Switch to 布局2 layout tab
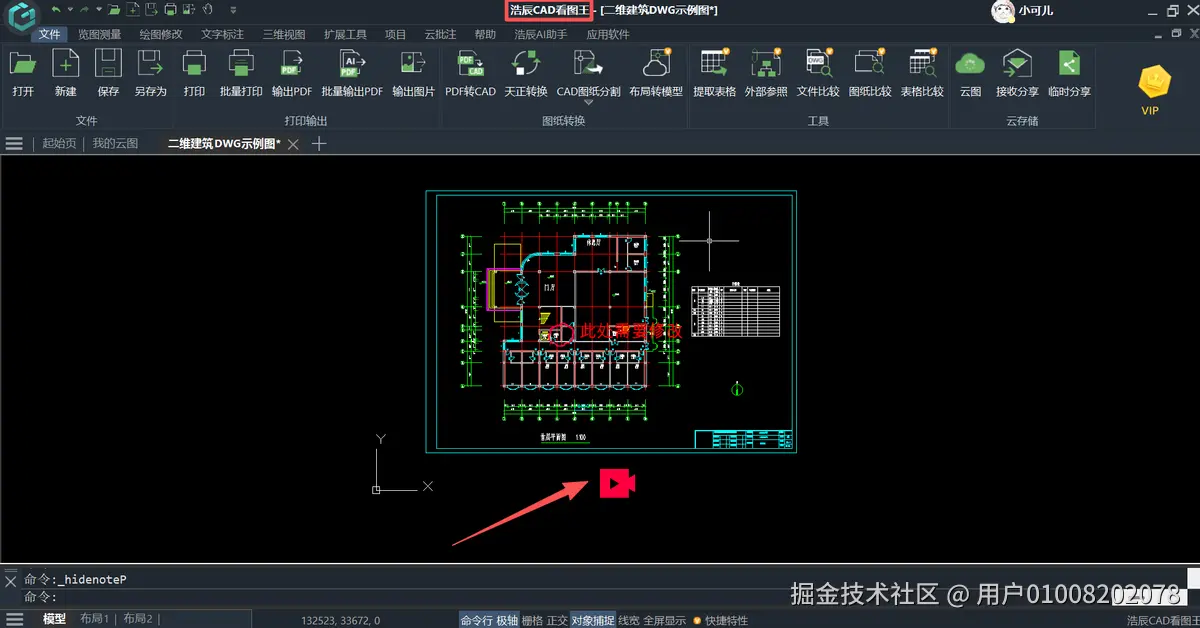The width and height of the screenshot is (1200, 628). click(x=138, y=619)
